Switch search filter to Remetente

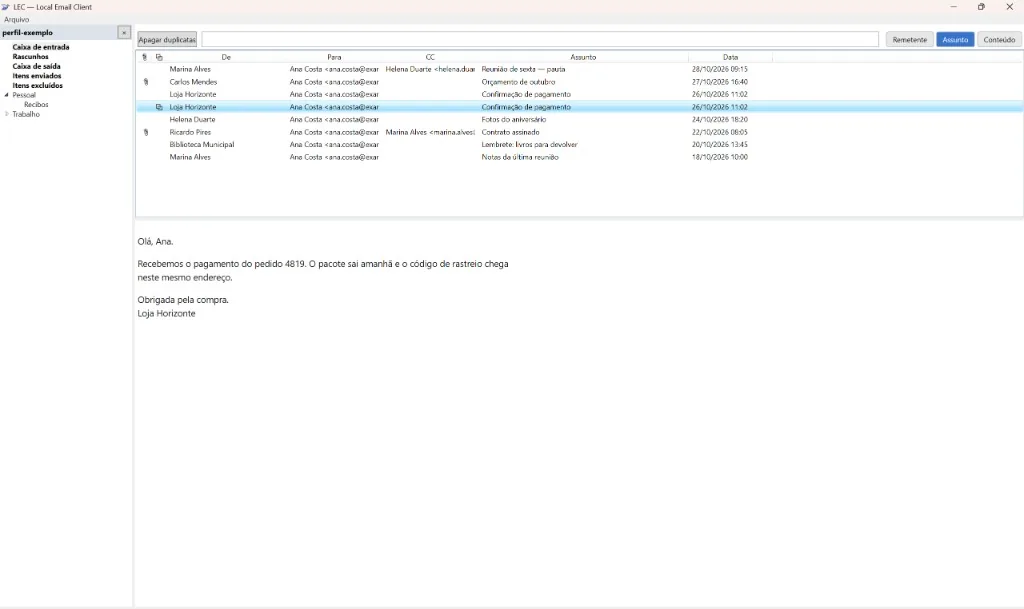tap(909, 40)
